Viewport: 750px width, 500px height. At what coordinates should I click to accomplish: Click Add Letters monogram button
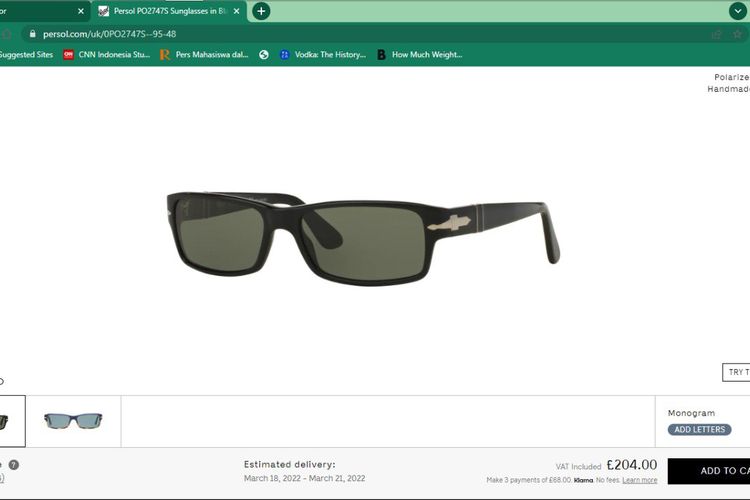[x=699, y=430]
